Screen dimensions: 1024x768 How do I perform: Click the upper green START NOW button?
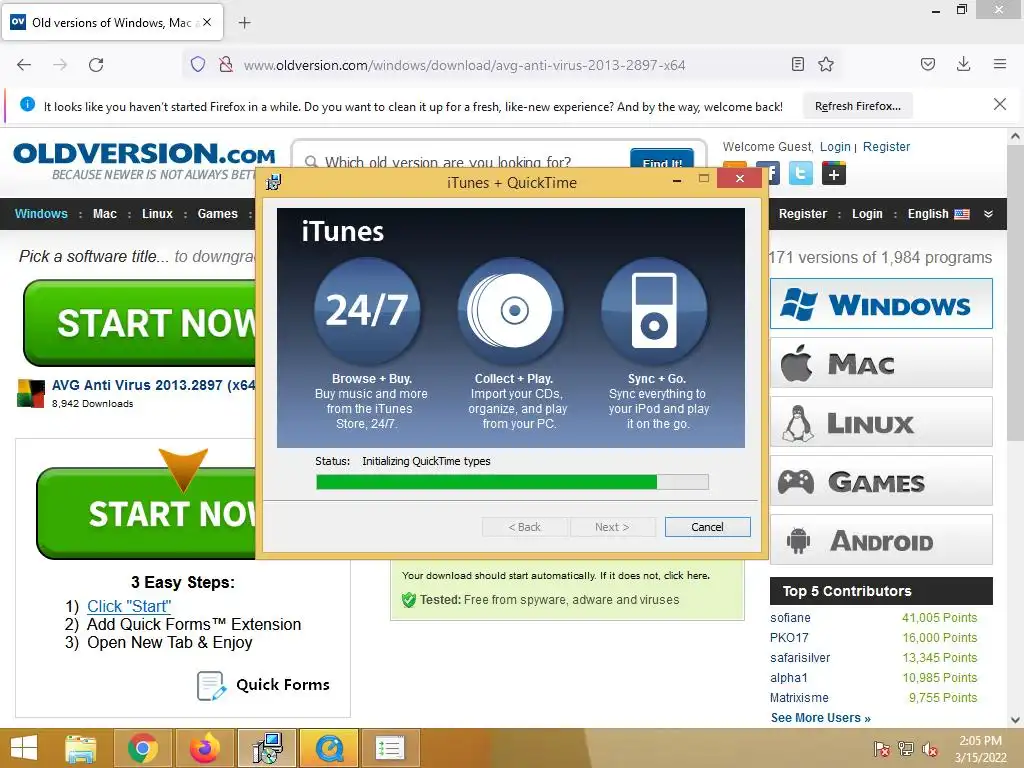click(x=140, y=323)
